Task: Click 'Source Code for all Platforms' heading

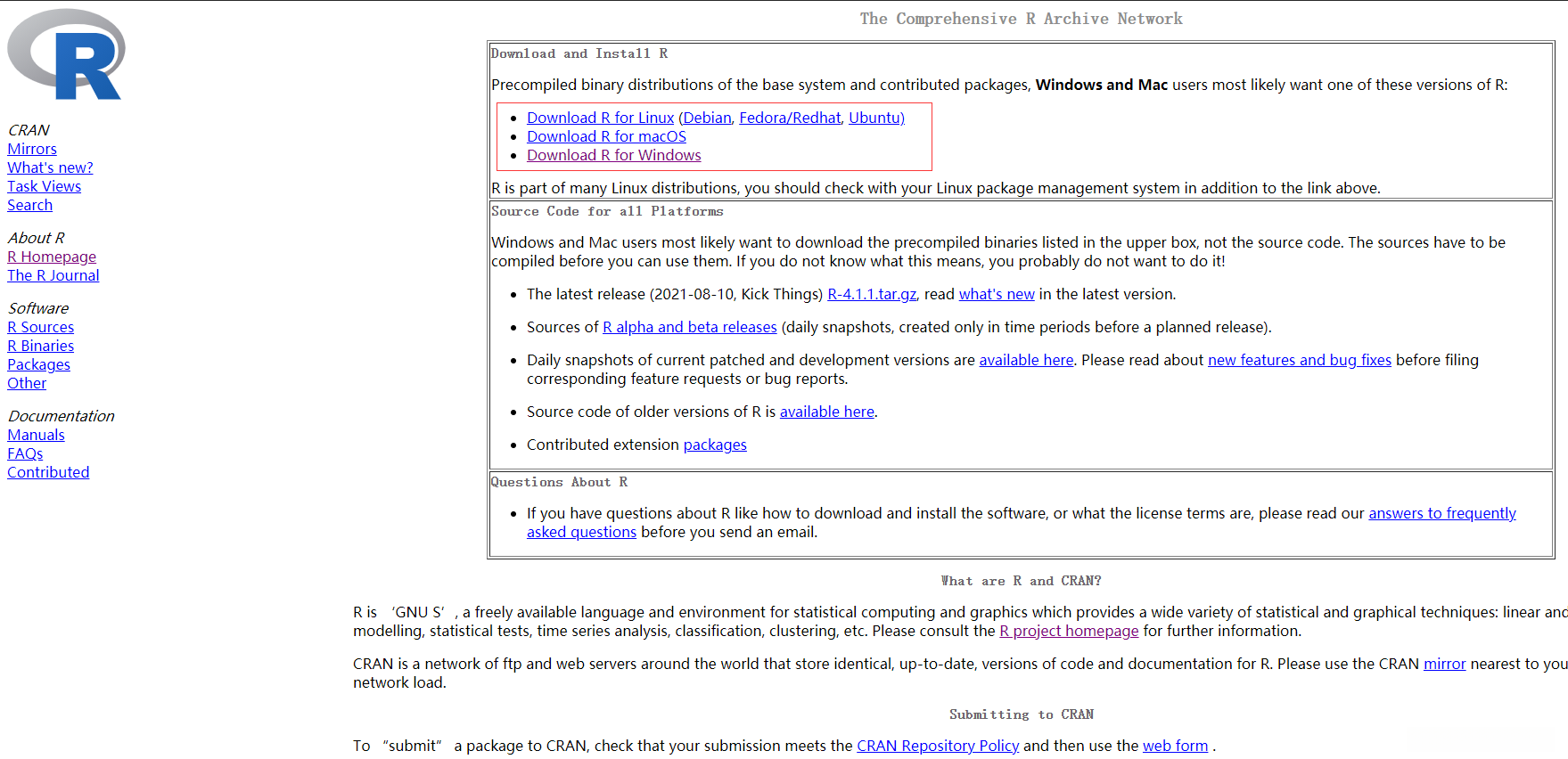Action: [x=607, y=211]
